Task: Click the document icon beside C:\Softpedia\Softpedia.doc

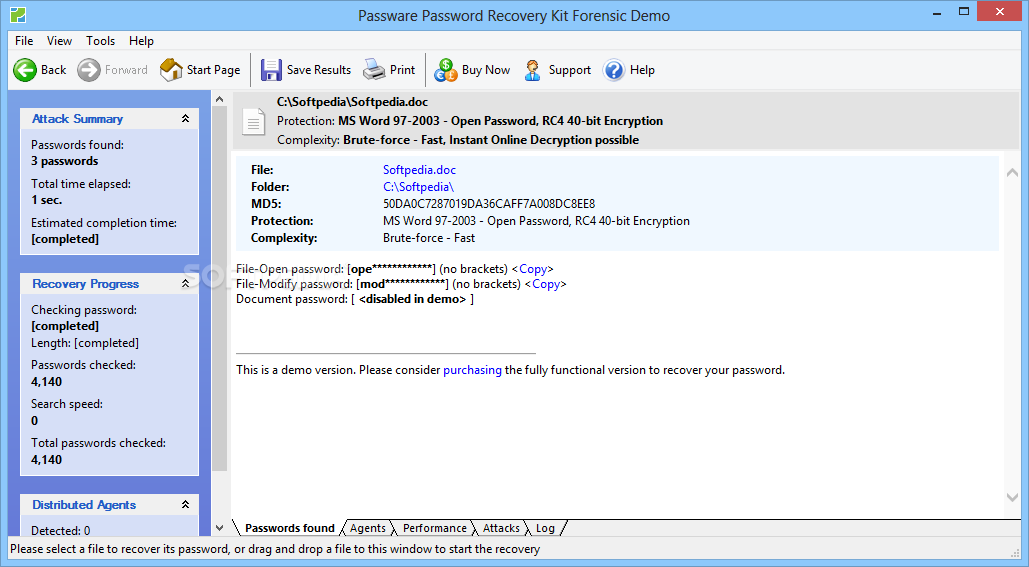Action: point(253,122)
